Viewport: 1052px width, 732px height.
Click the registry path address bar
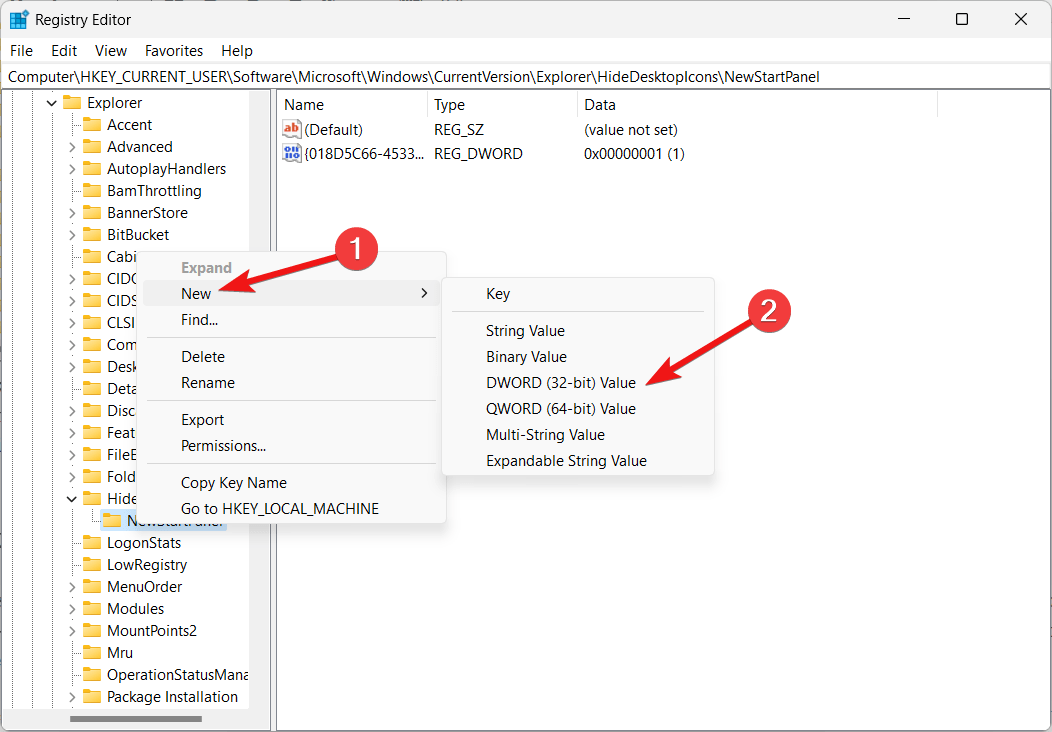500,77
